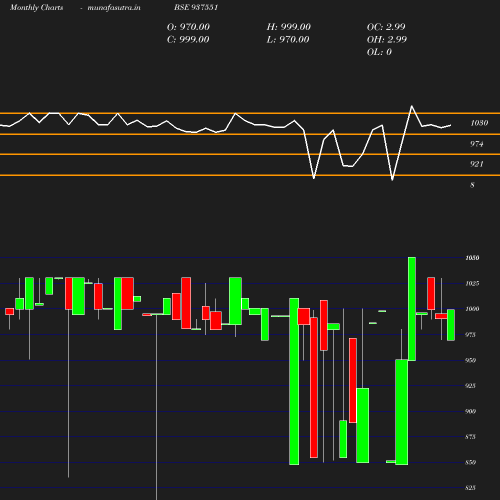Click the "1050" price axis label
This screenshot has height=500, width=500.
click(x=472, y=258)
